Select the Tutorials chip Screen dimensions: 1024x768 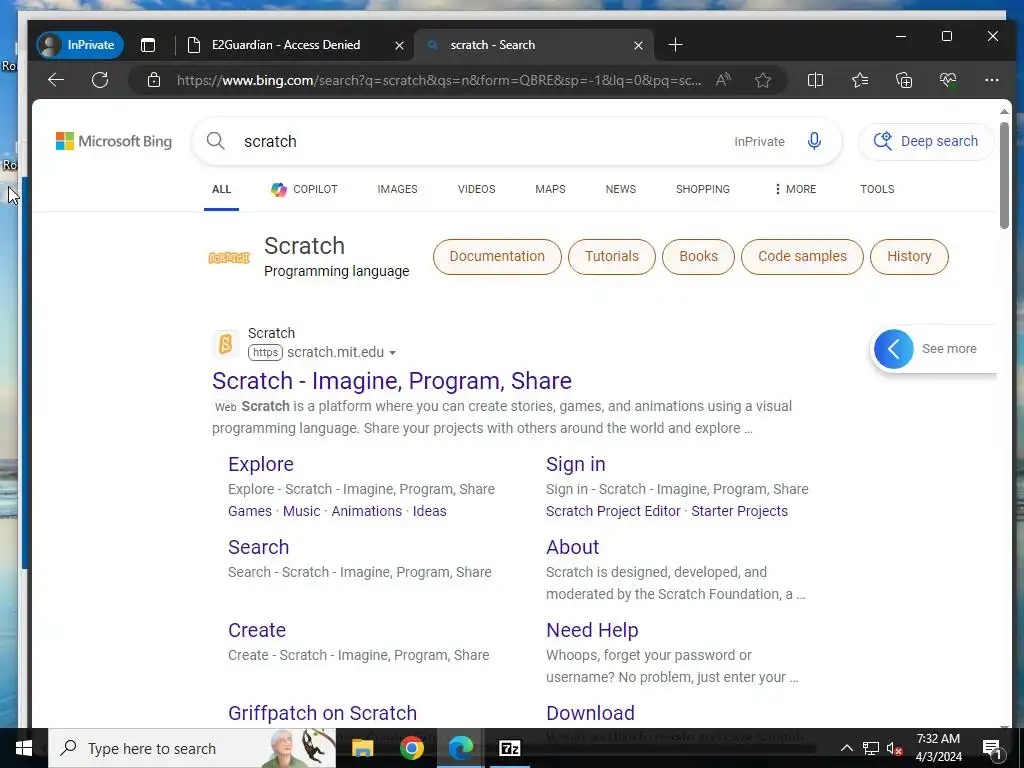(x=612, y=257)
